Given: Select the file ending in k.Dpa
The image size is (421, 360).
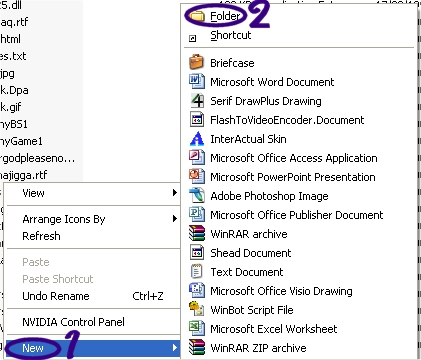Looking at the screenshot, I should pyautogui.click(x=14, y=90).
